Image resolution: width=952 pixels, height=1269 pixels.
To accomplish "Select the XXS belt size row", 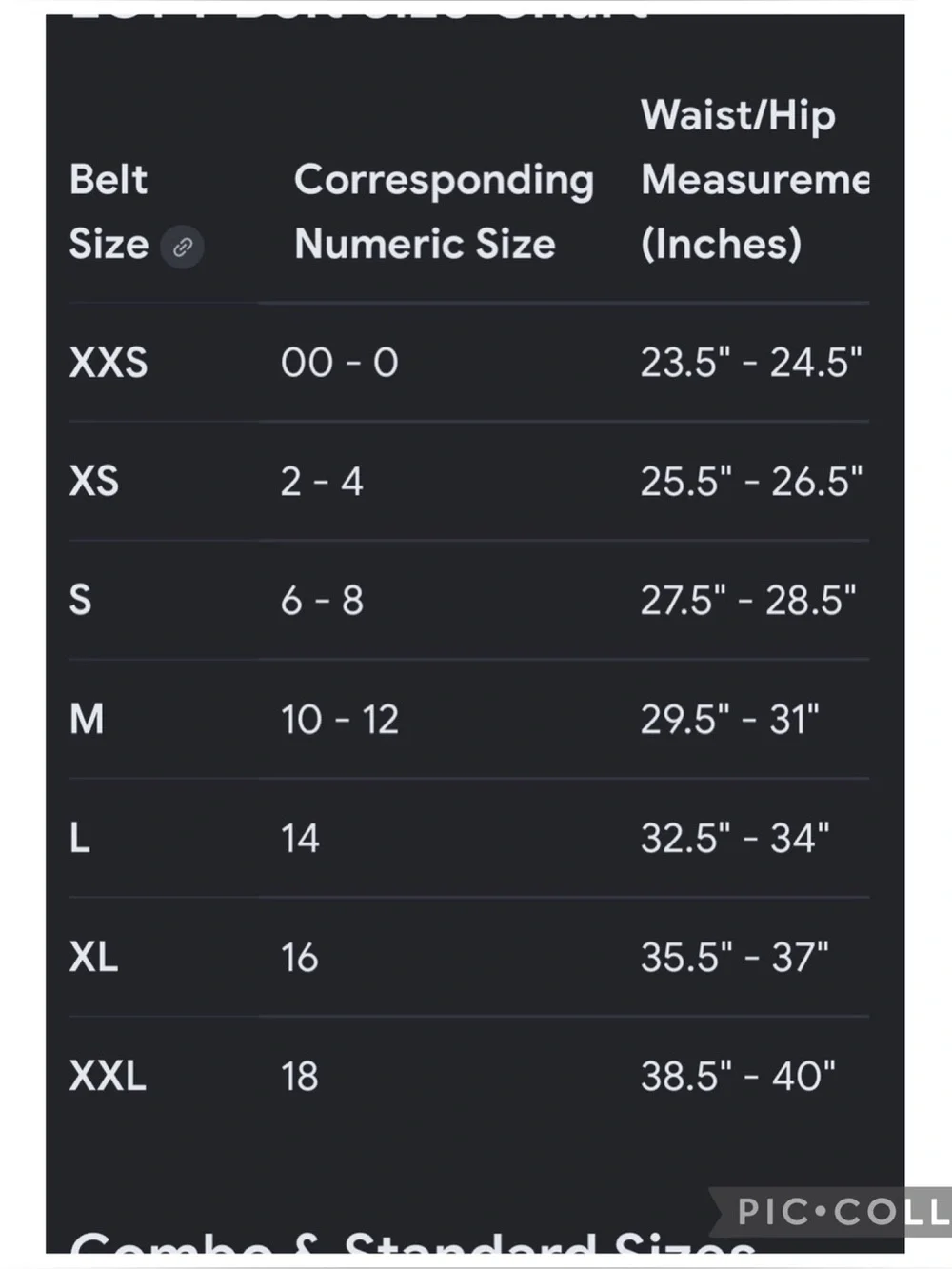I will point(468,363).
